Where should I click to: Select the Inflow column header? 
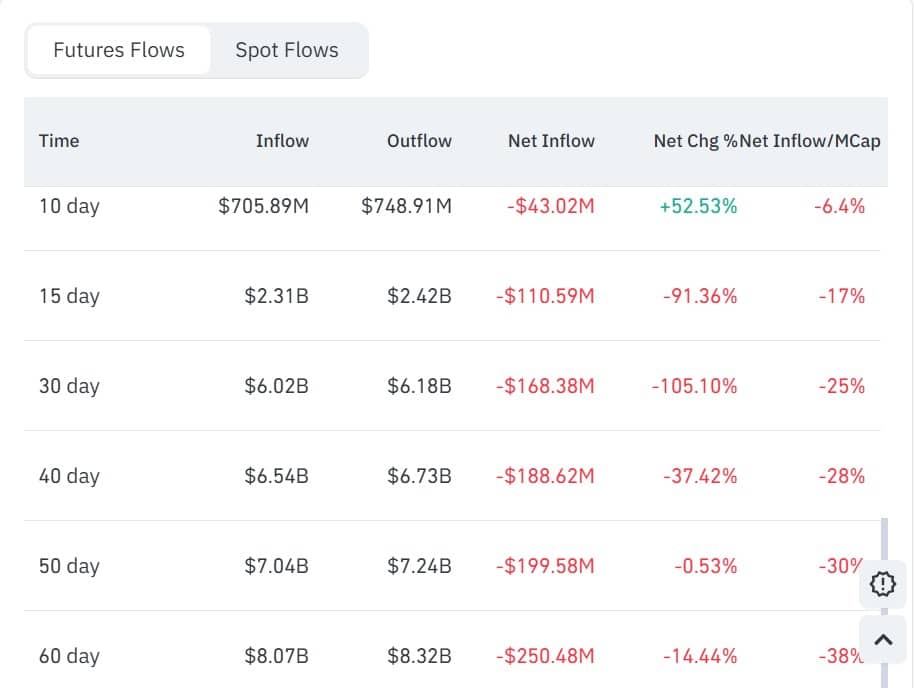pyautogui.click(x=282, y=141)
